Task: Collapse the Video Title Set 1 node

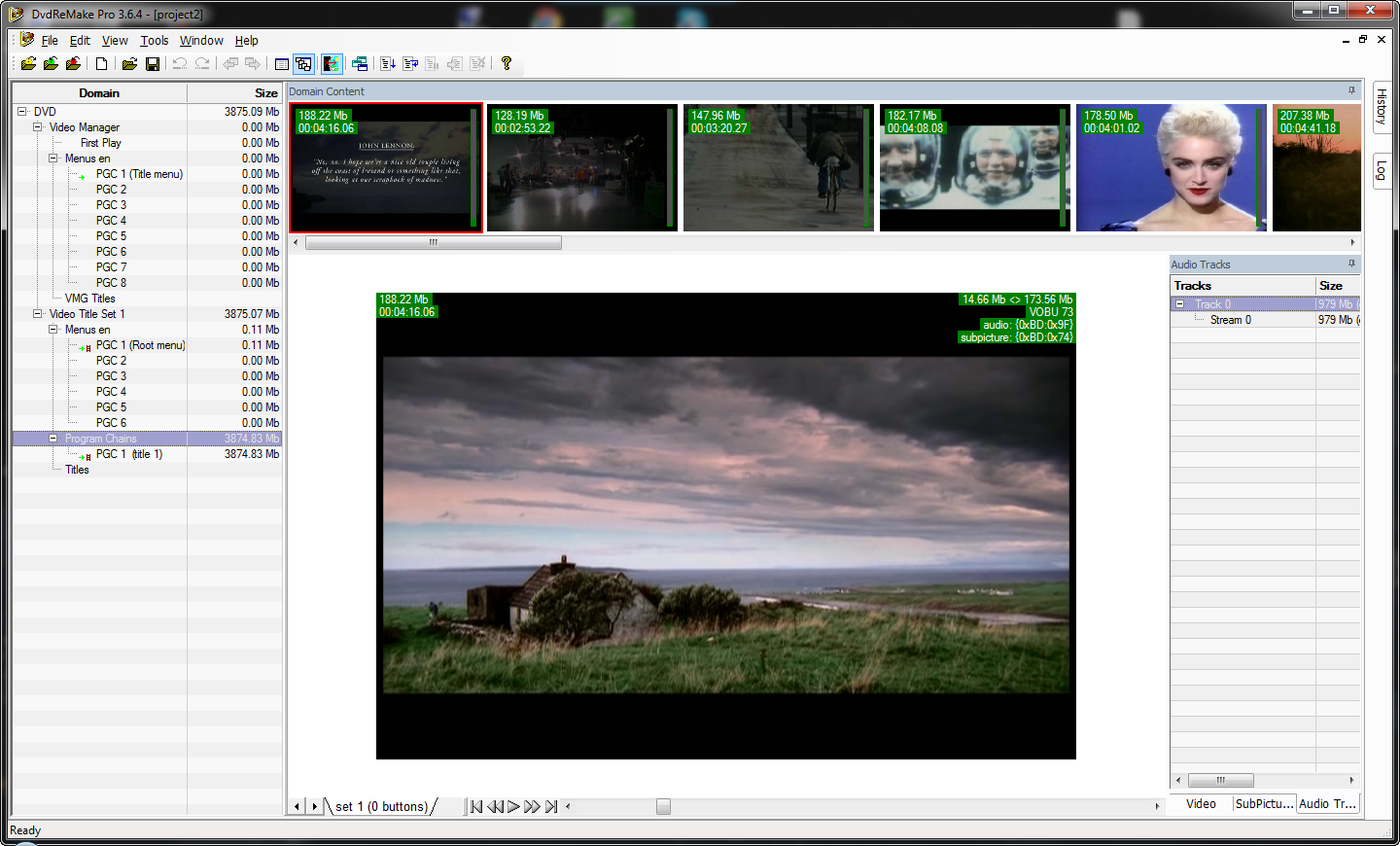Action: tap(38, 314)
